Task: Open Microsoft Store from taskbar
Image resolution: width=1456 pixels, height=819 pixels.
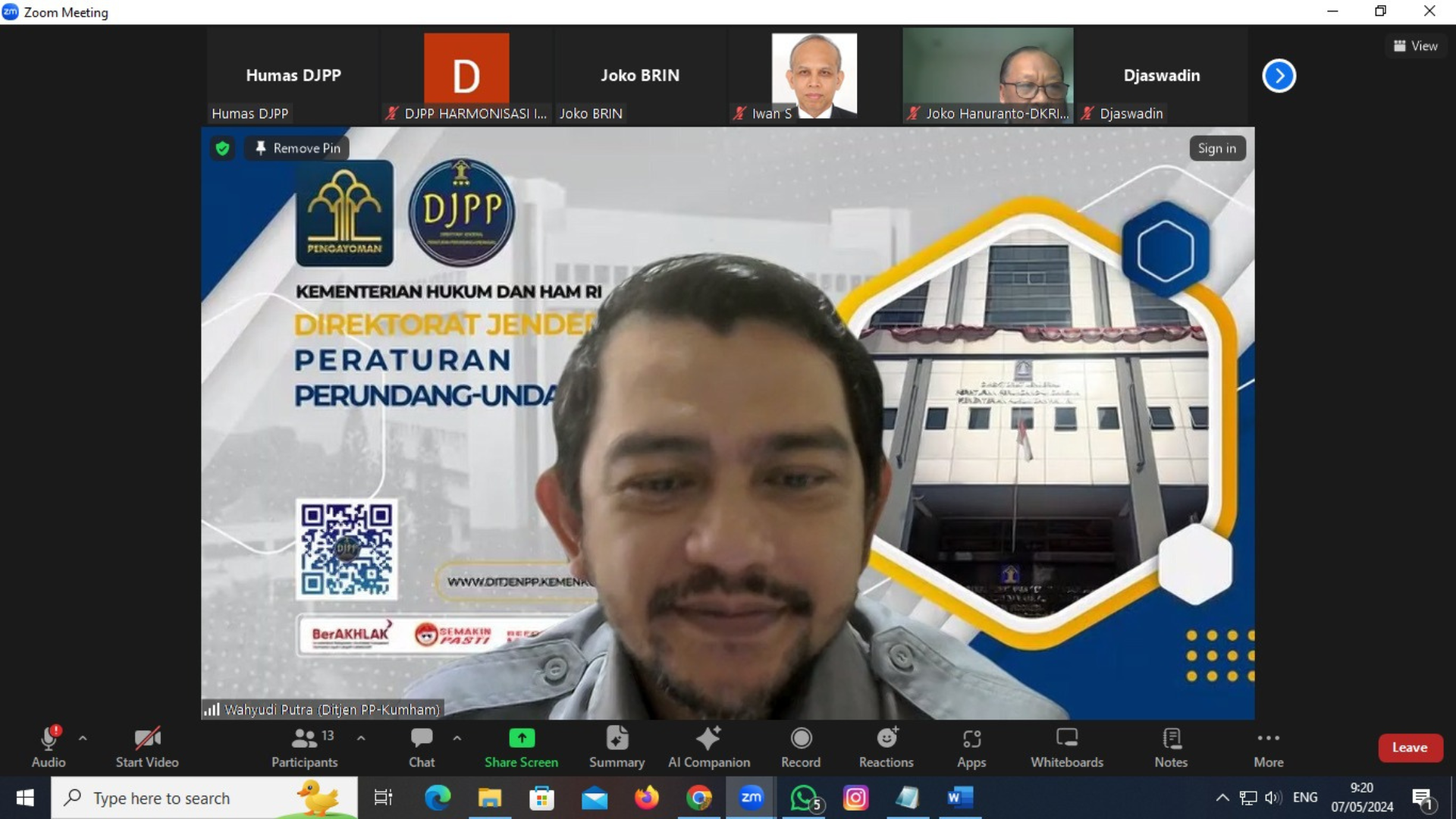Action: (x=541, y=798)
